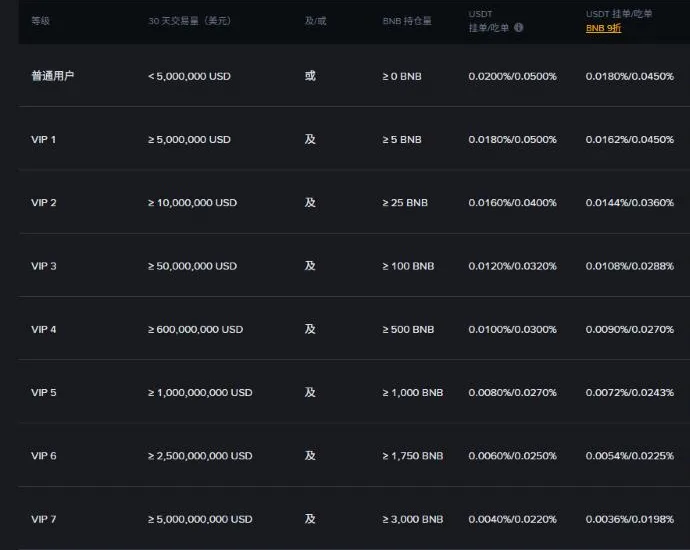This screenshot has height=550, width=690.
Task: Select the VIP 1 level label
Action: pos(44,139)
